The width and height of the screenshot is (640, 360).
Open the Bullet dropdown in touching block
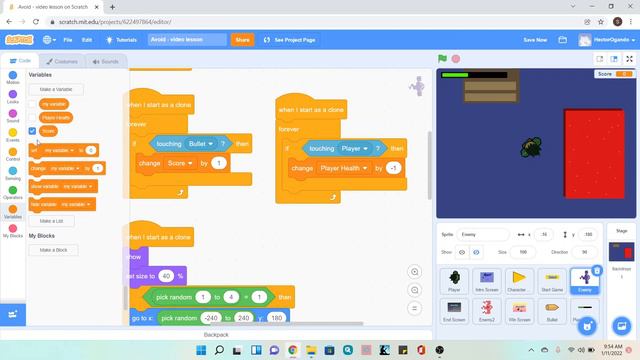[201, 144]
